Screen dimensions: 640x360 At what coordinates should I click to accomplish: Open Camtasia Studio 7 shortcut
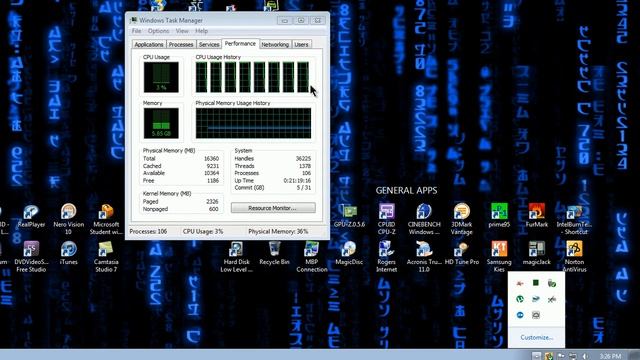pos(106,257)
